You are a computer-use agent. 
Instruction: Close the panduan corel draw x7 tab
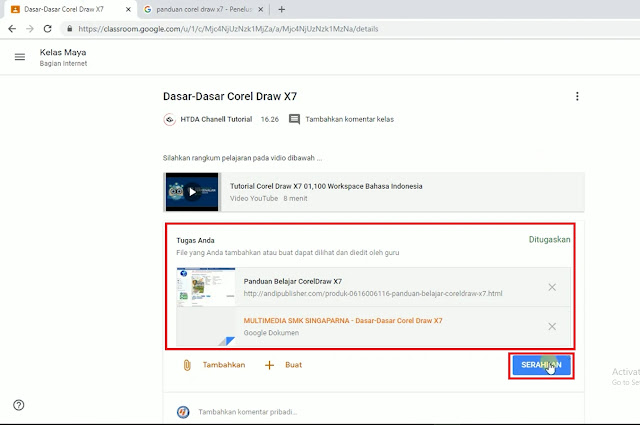(261, 9)
